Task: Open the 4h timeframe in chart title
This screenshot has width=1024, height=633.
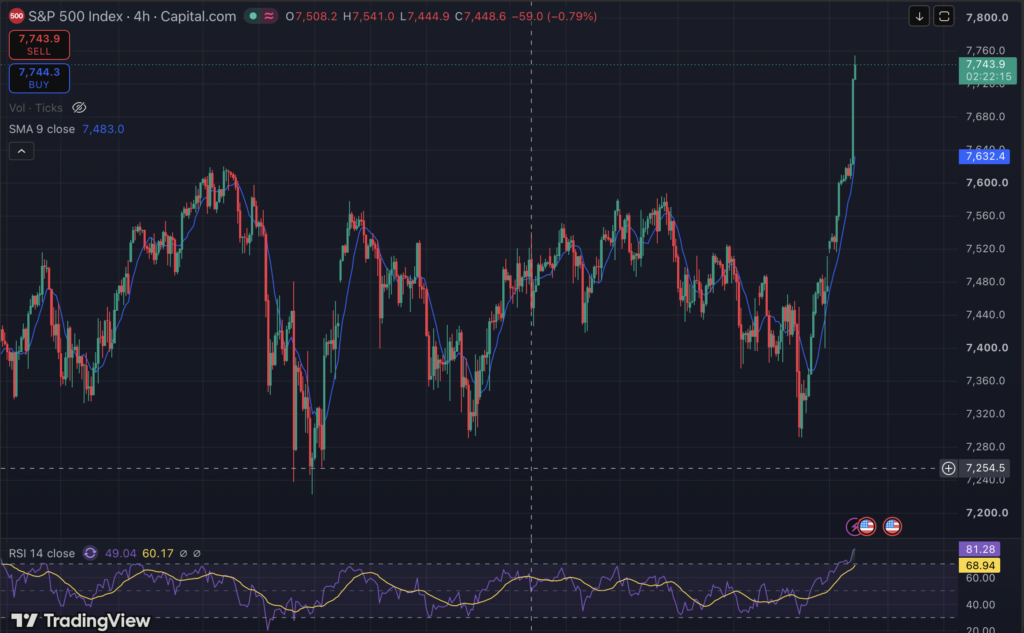Action: [x=142, y=16]
